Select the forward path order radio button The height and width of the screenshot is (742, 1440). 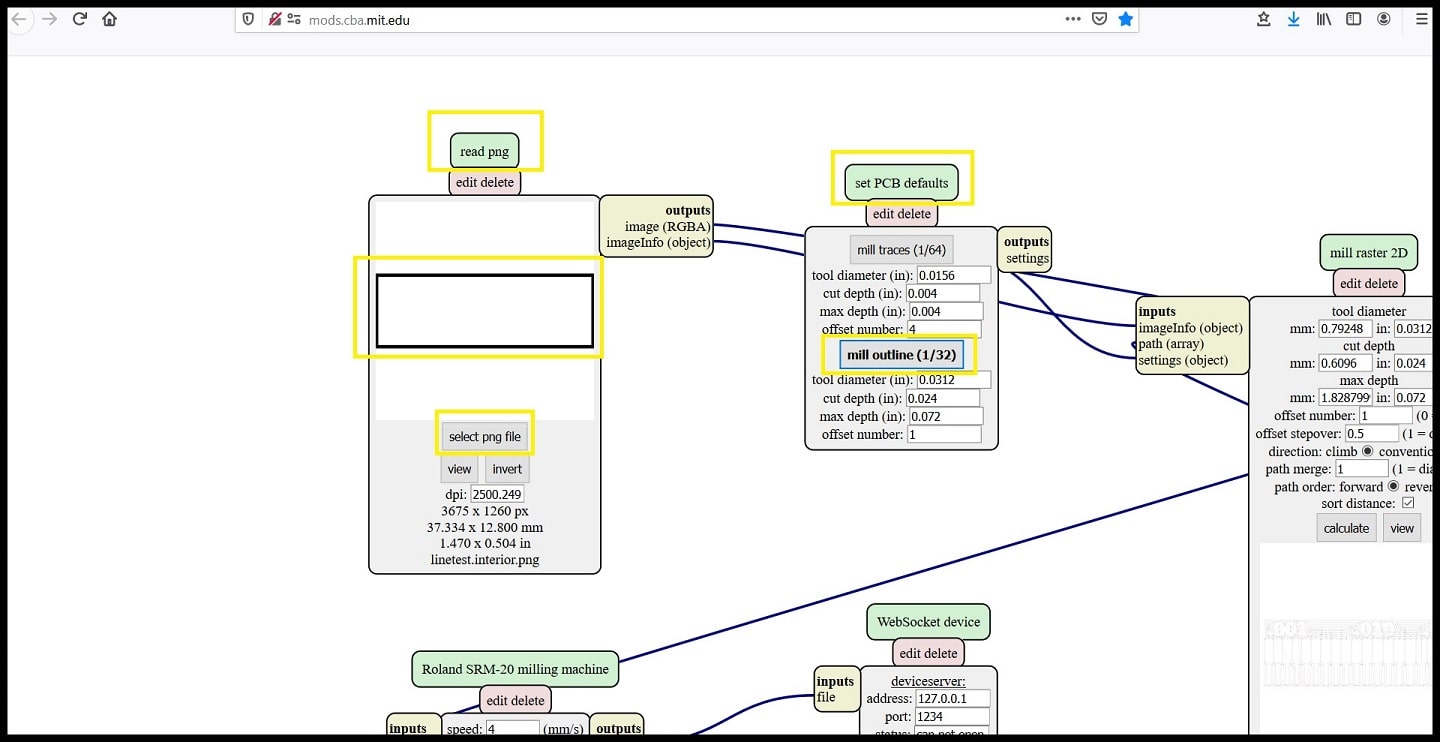click(x=1393, y=486)
